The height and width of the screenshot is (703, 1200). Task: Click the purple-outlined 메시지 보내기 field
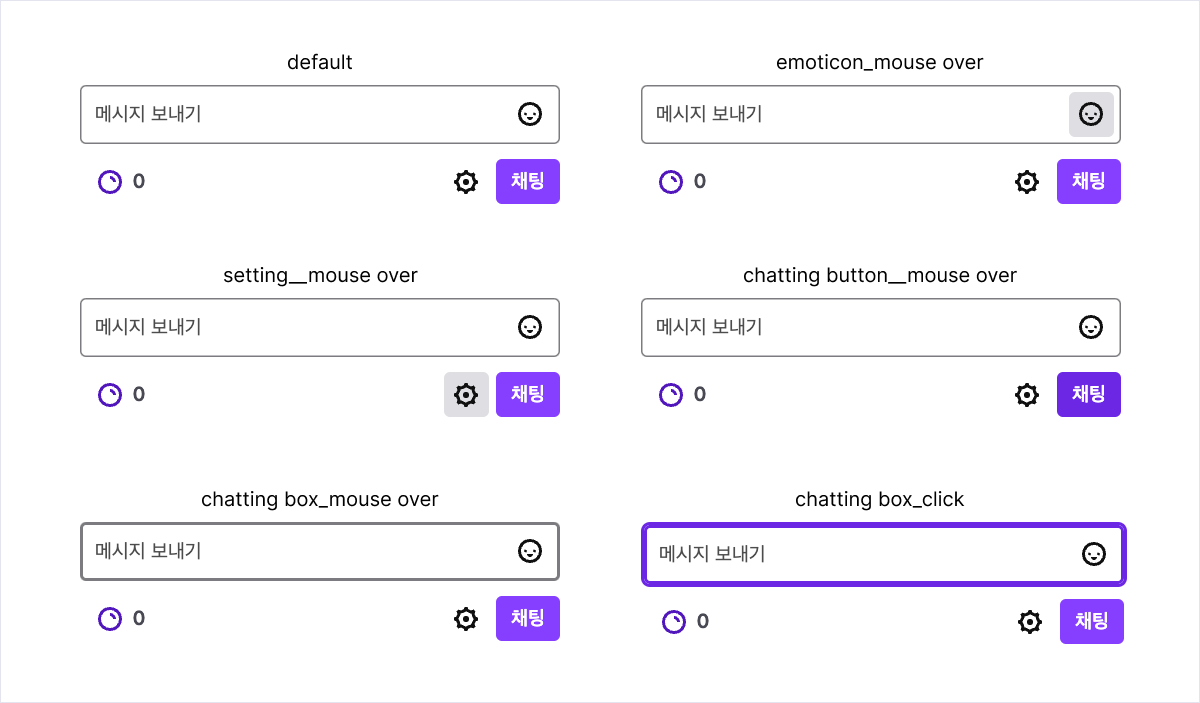coord(884,554)
